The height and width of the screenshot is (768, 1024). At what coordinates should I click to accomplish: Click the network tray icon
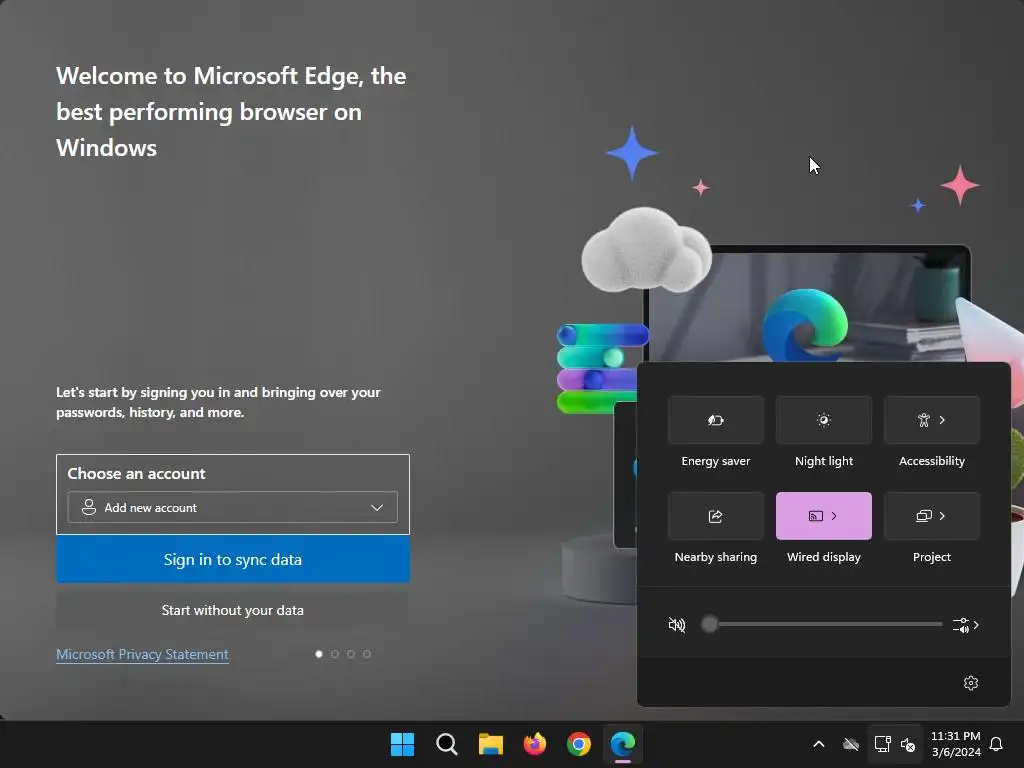(882, 744)
